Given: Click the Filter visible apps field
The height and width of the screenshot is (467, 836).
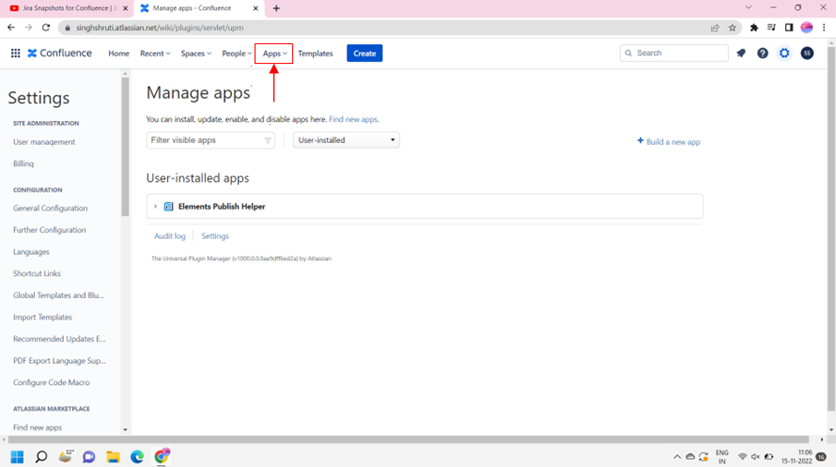Looking at the screenshot, I should pyautogui.click(x=210, y=140).
